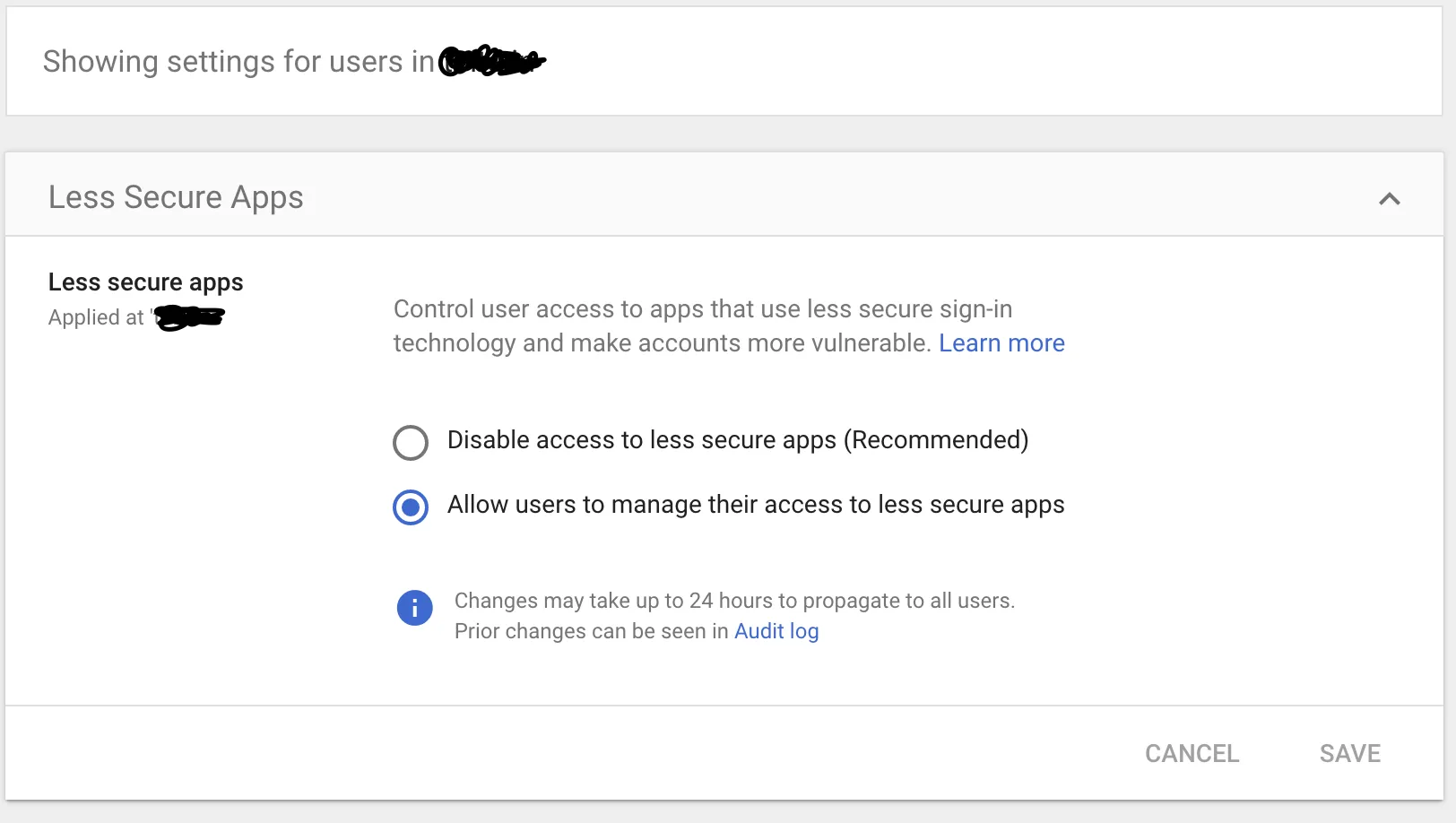This screenshot has height=823, width=1456.
Task: Click the redacted organization name in top banner
Action: click(491, 61)
